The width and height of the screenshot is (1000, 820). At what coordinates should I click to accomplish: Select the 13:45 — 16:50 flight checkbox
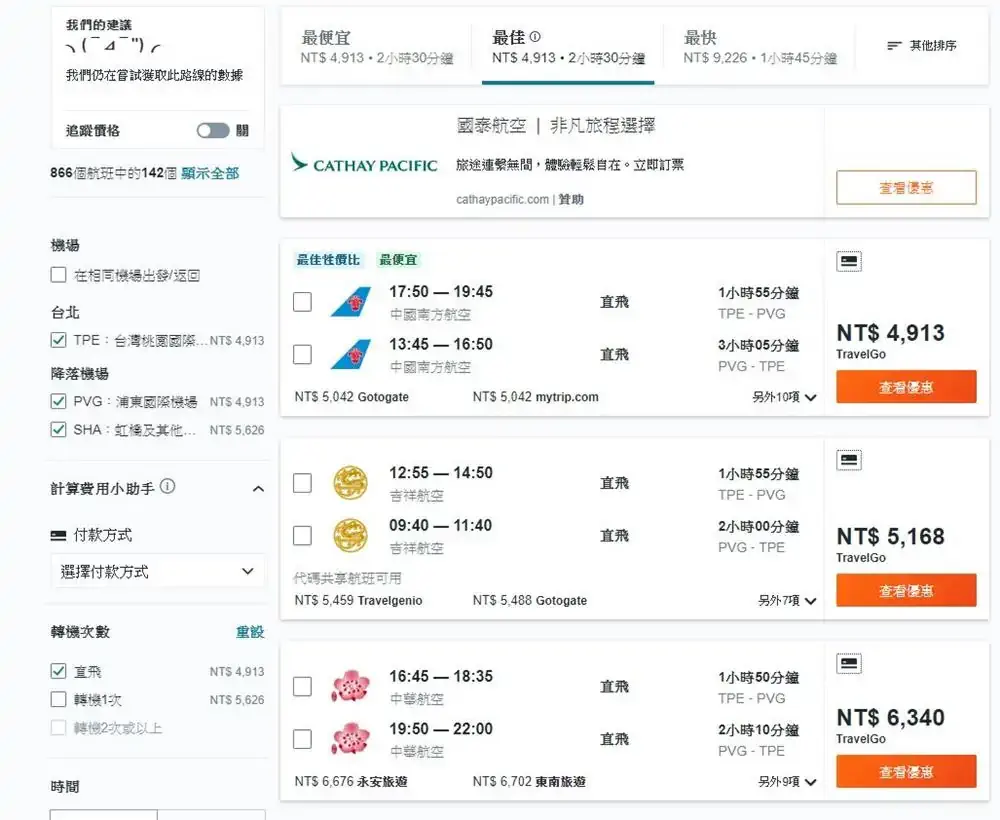(x=302, y=355)
